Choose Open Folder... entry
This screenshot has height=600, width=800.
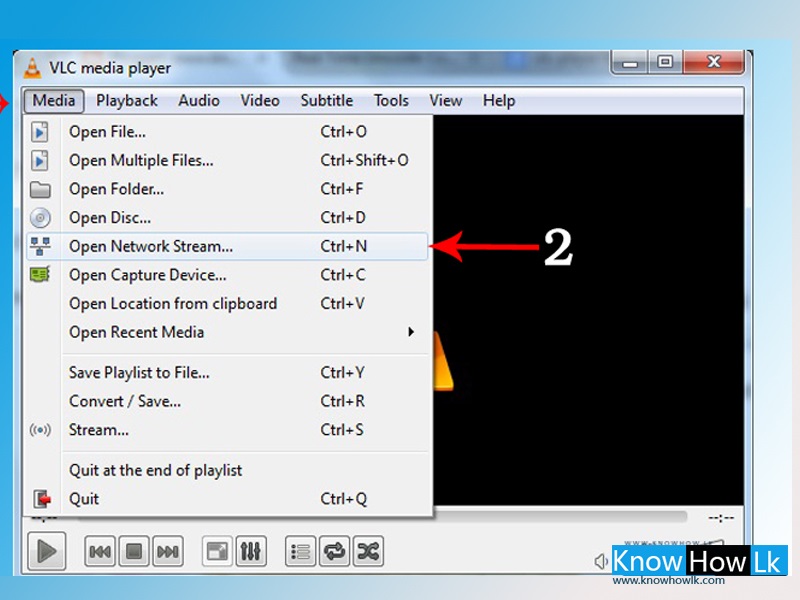pyautogui.click(x=227, y=189)
